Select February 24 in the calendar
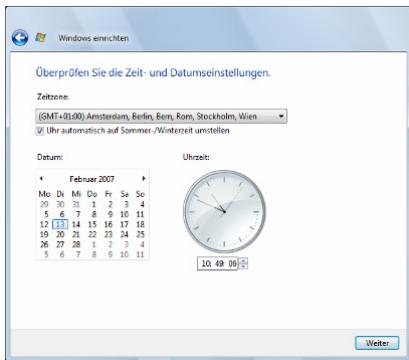The width and height of the screenshot is (409, 360). pos(124,234)
